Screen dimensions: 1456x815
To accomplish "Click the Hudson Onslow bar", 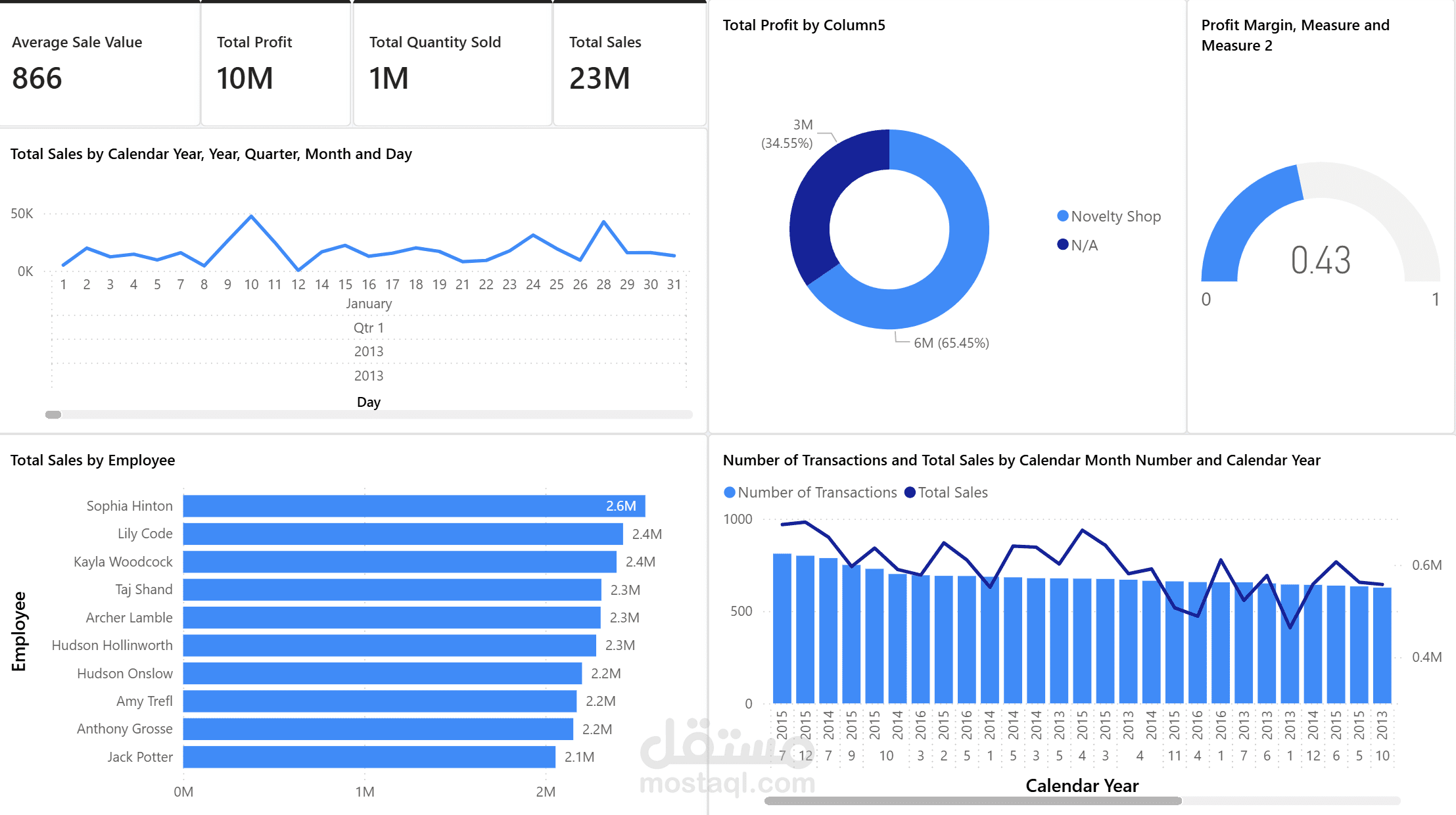I will 382,673.
